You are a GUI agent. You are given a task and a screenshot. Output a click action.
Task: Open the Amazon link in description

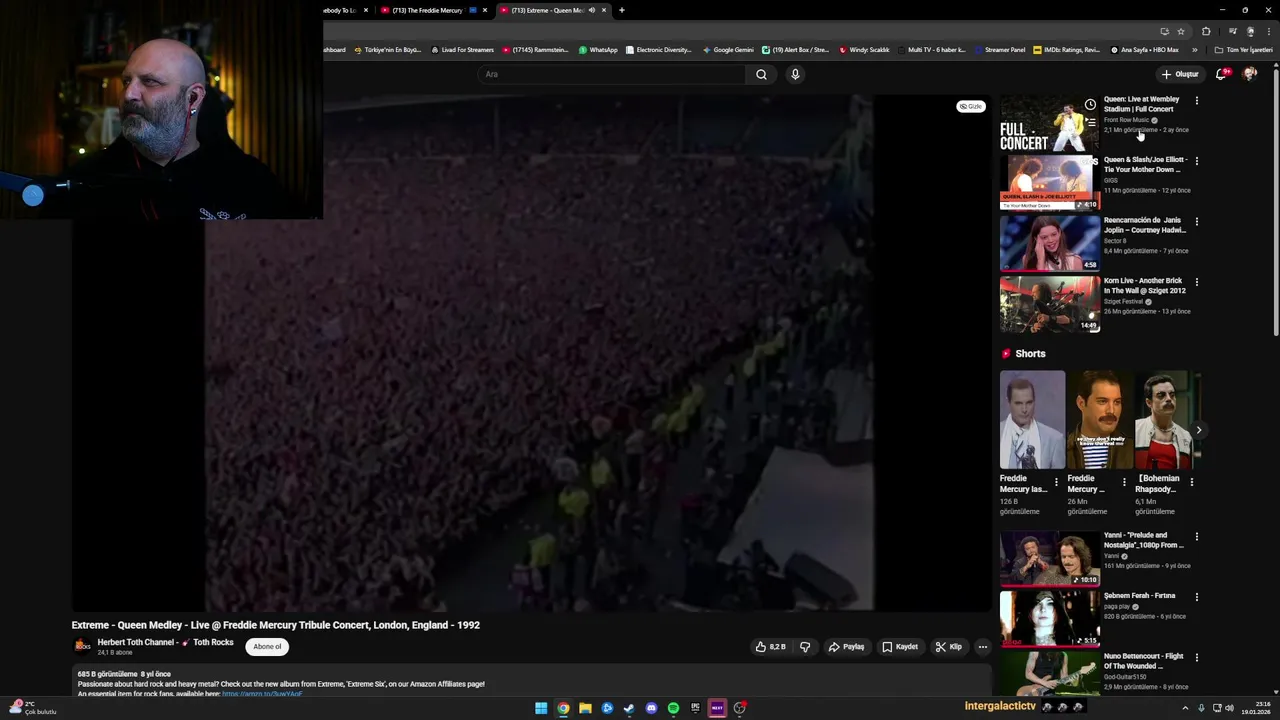pyautogui.click(x=262, y=694)
